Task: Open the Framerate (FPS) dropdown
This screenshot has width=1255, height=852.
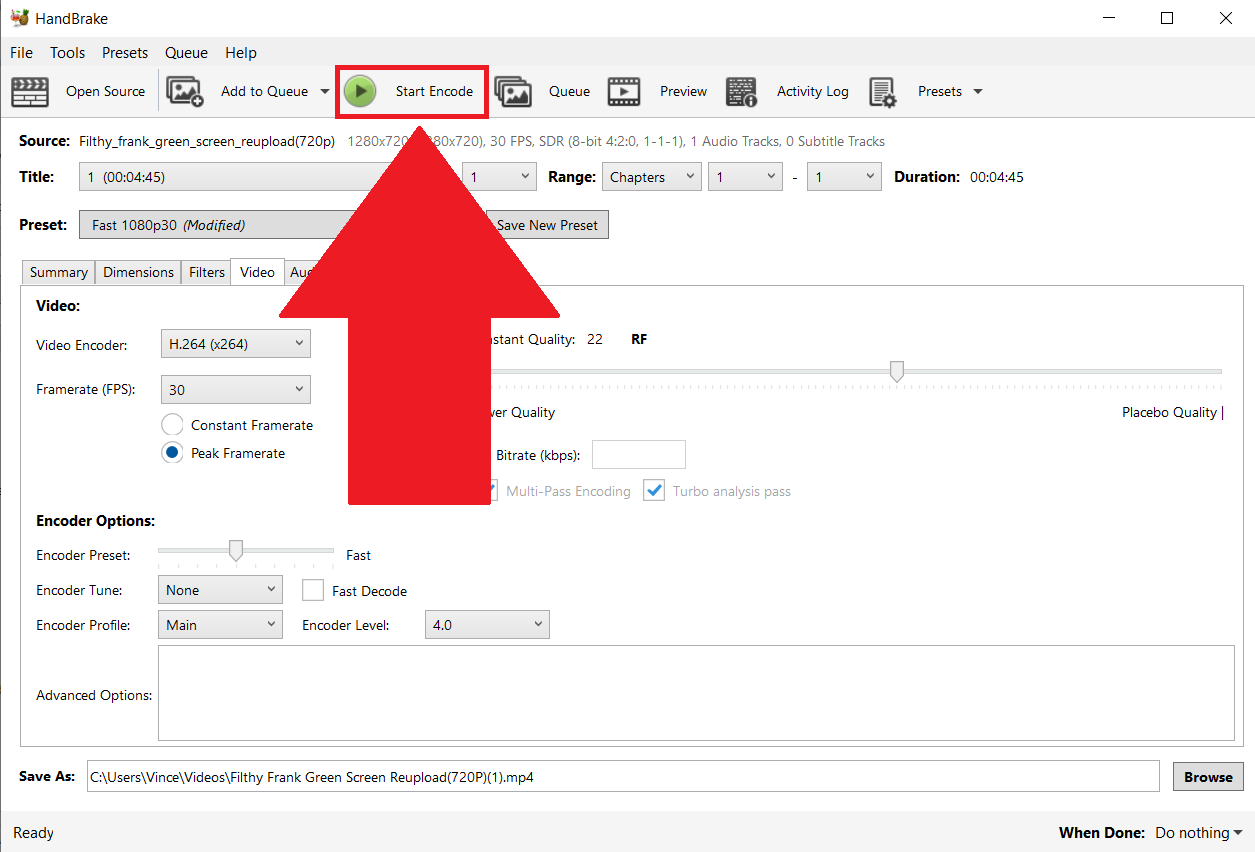Action: 235,389
